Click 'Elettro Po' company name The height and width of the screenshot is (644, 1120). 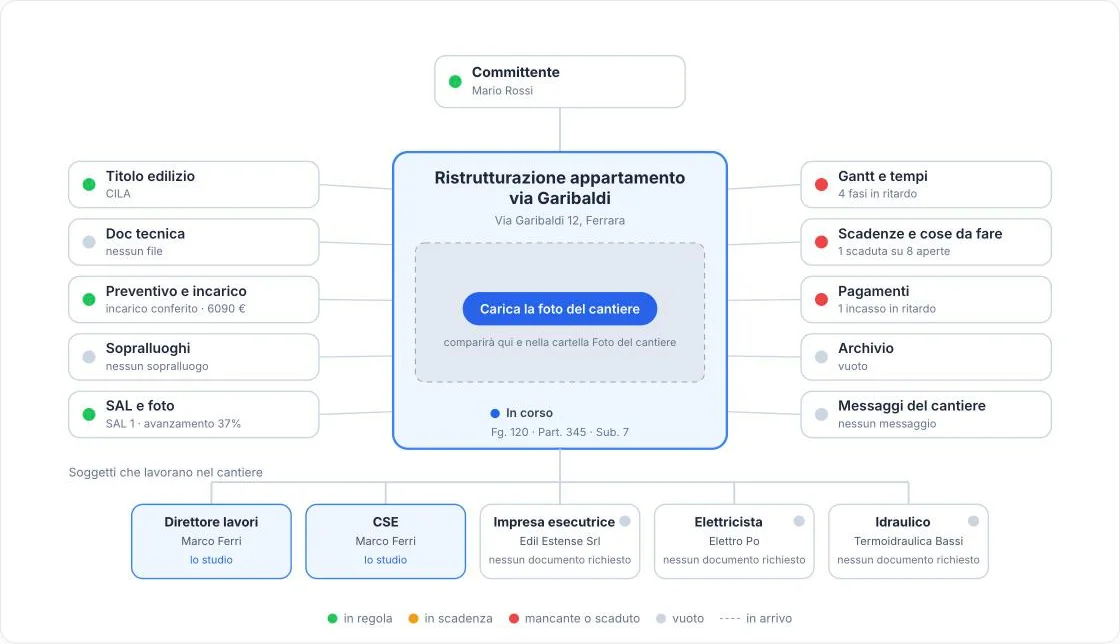coord(734,541)
